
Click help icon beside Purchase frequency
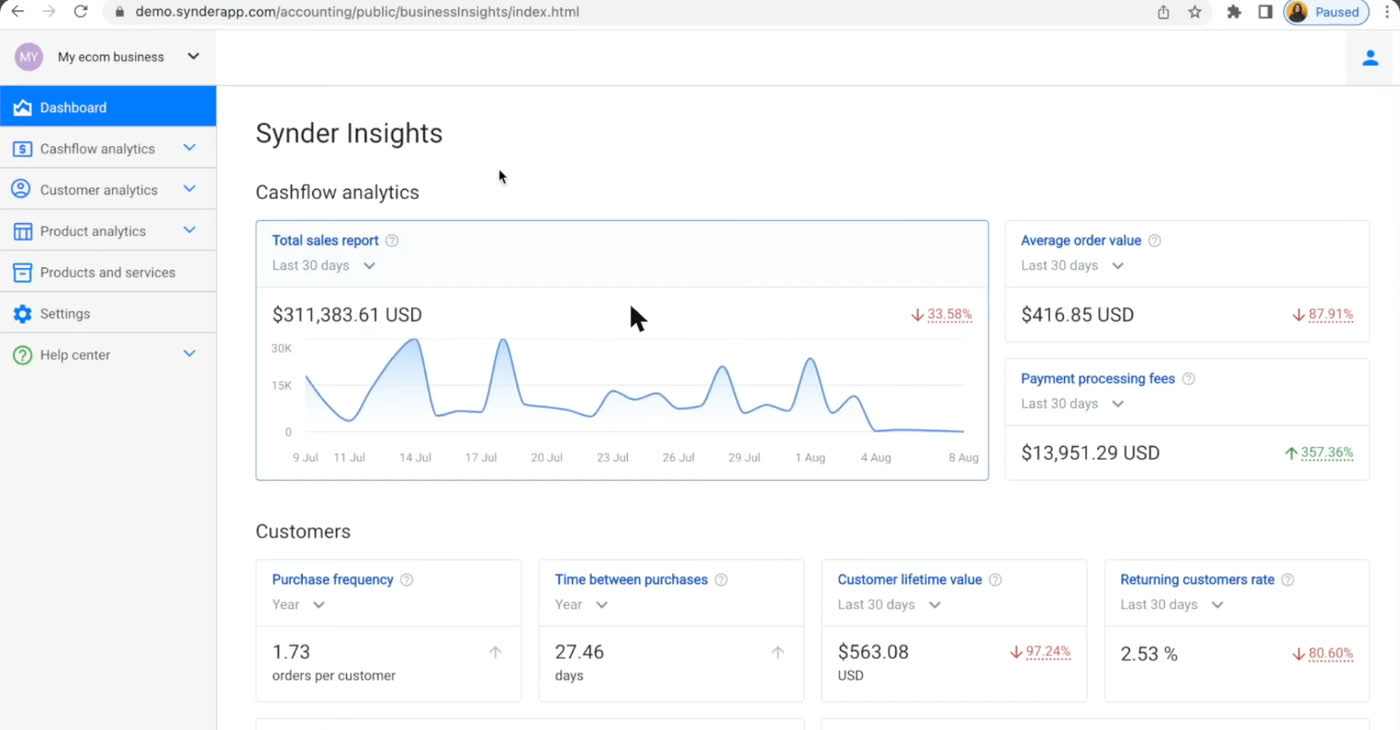pyautogui.click(x=406, y=580)
